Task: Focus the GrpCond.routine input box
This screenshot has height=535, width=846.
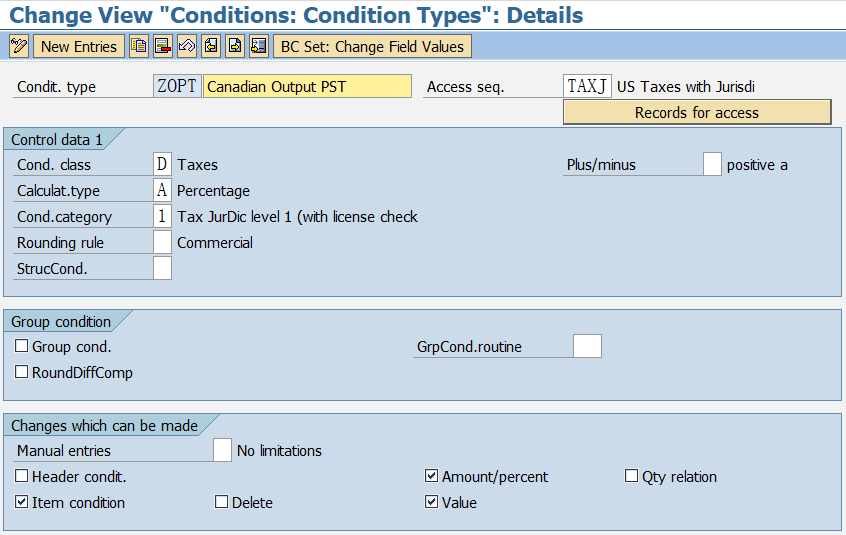Action: [x=587, y=346]
